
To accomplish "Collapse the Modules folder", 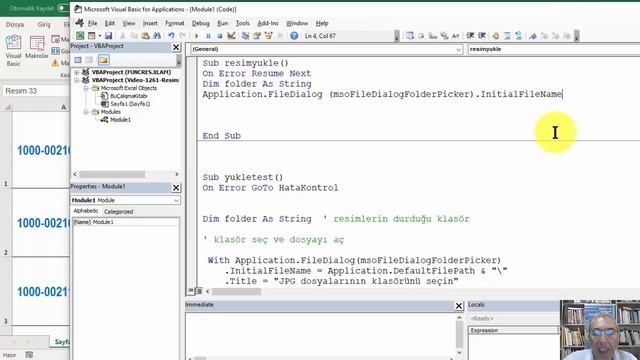I will (86, 112).
